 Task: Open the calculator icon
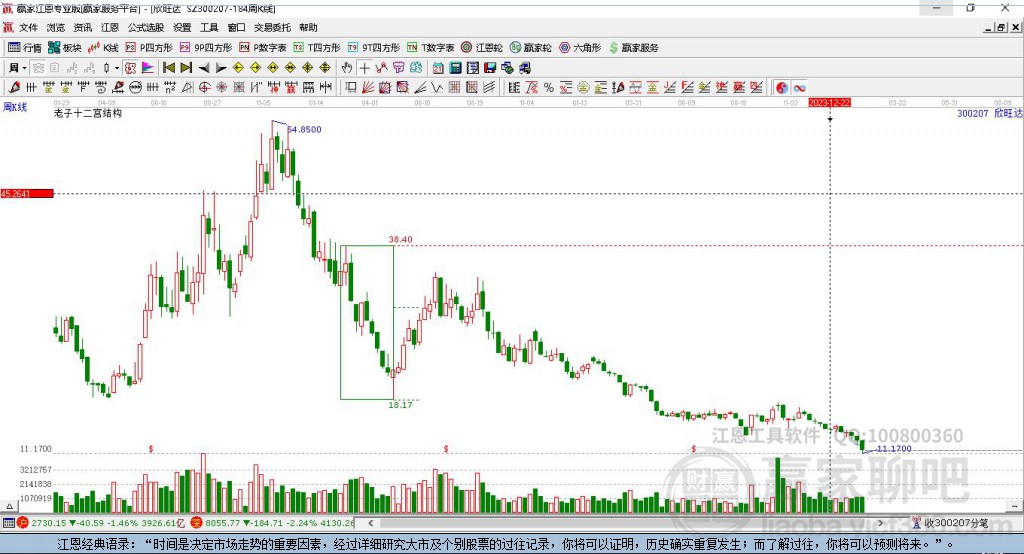pyautogui.click(x=455, y=68)
